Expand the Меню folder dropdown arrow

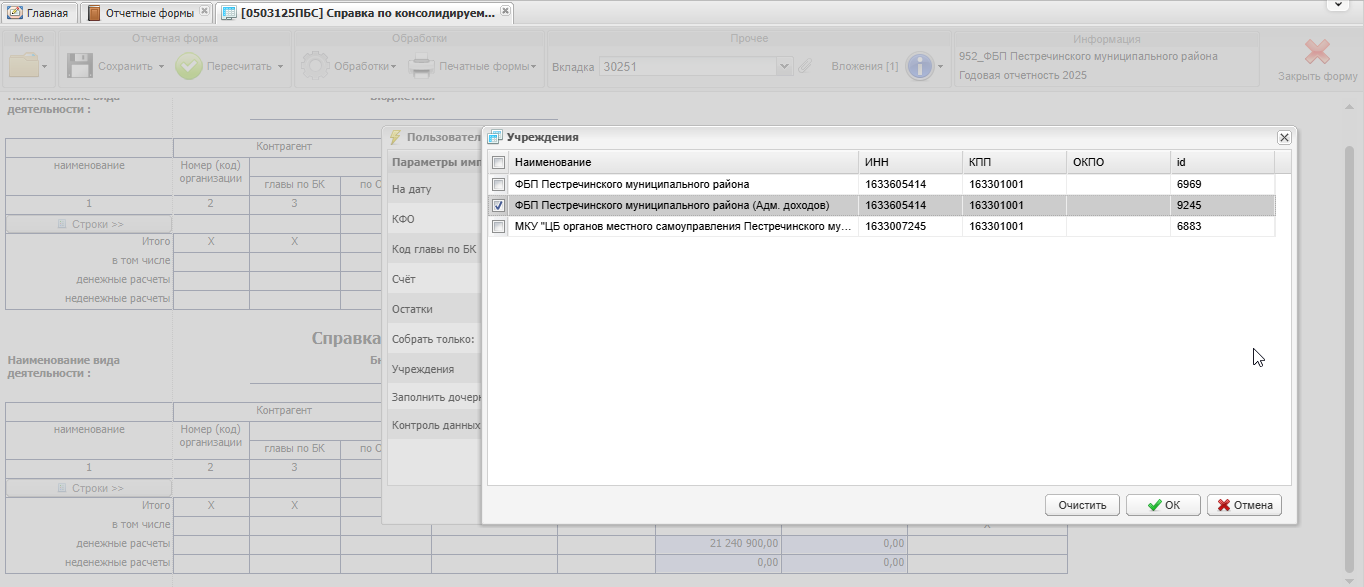[x=44, y=67]
